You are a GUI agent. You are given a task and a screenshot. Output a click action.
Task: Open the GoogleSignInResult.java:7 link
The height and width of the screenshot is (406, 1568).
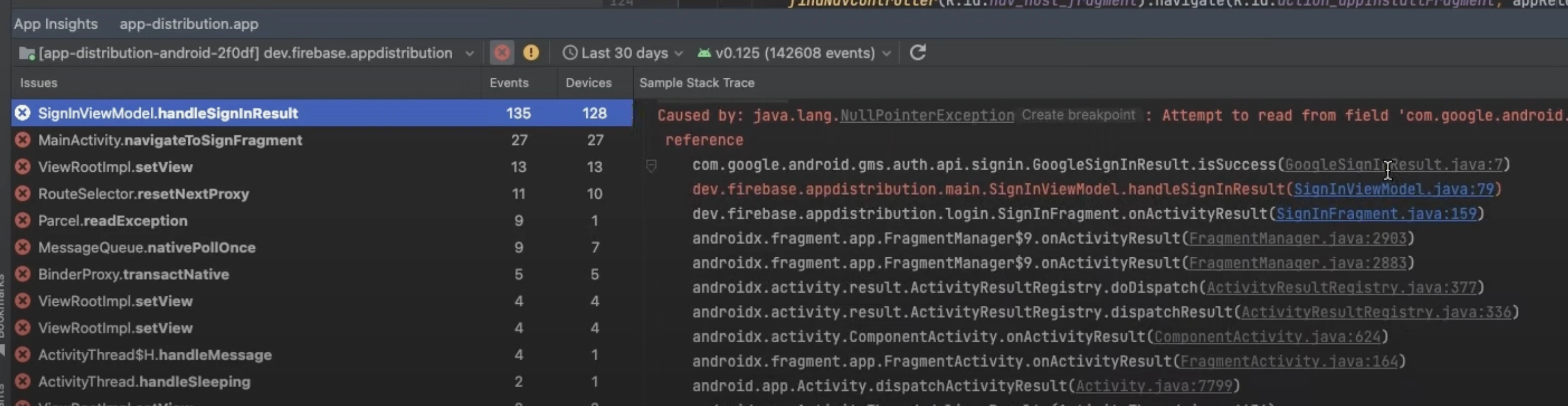pyautogui.click(x=1393, y=165)
